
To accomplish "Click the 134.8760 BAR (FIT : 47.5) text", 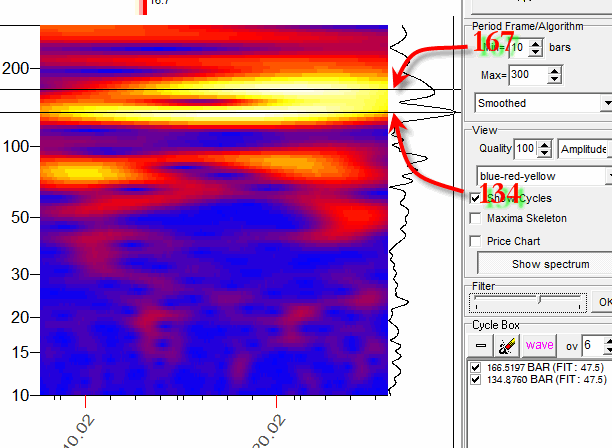I will pyautogui.click(x=546, y=379).
